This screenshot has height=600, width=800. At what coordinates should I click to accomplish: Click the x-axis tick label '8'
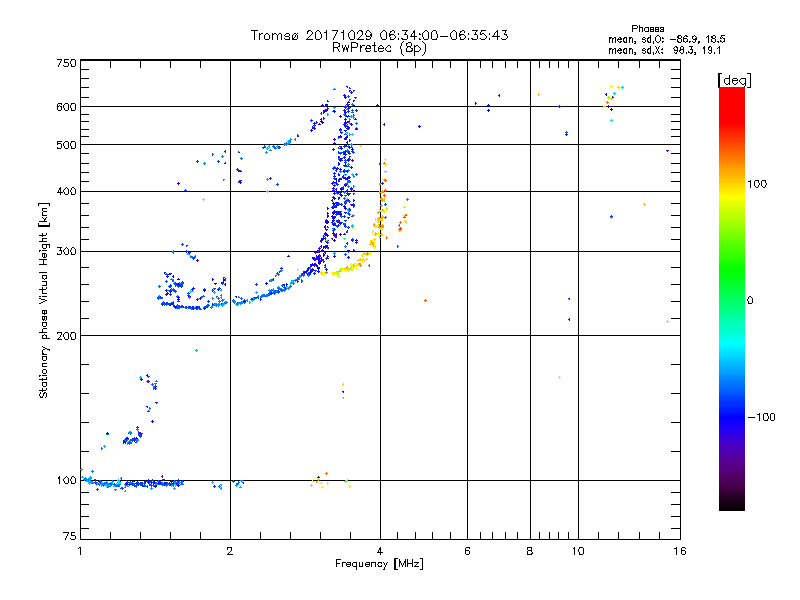tap(530, 551)
